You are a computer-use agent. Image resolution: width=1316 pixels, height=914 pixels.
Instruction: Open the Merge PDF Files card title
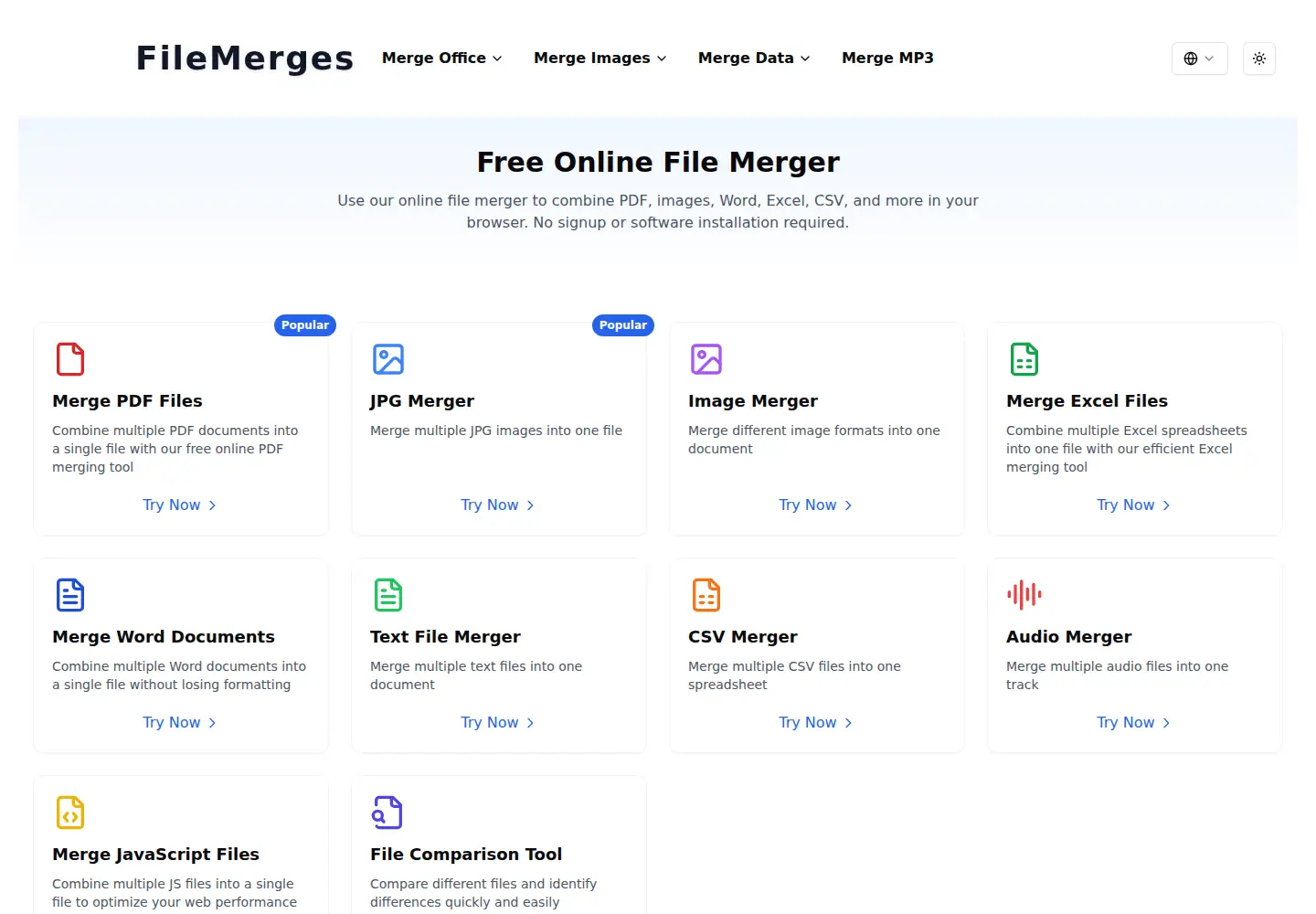coord(127,400)
